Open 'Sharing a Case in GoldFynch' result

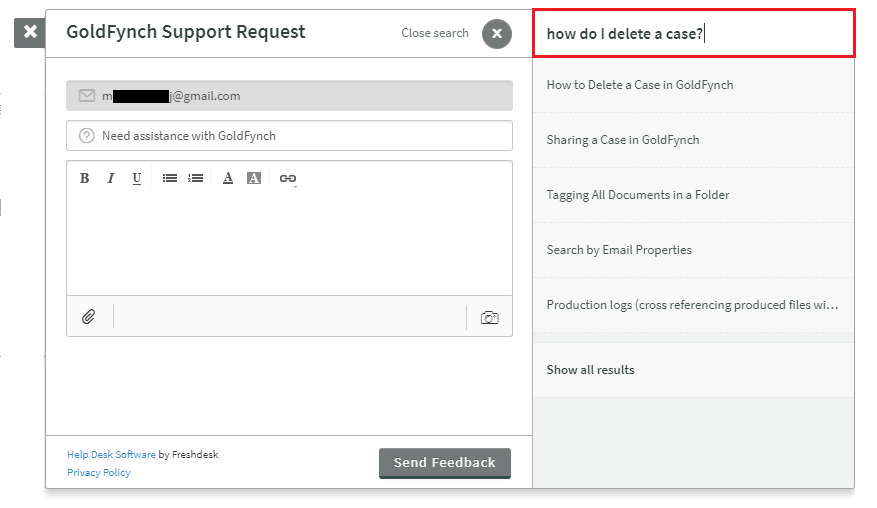tap(694, 140)
